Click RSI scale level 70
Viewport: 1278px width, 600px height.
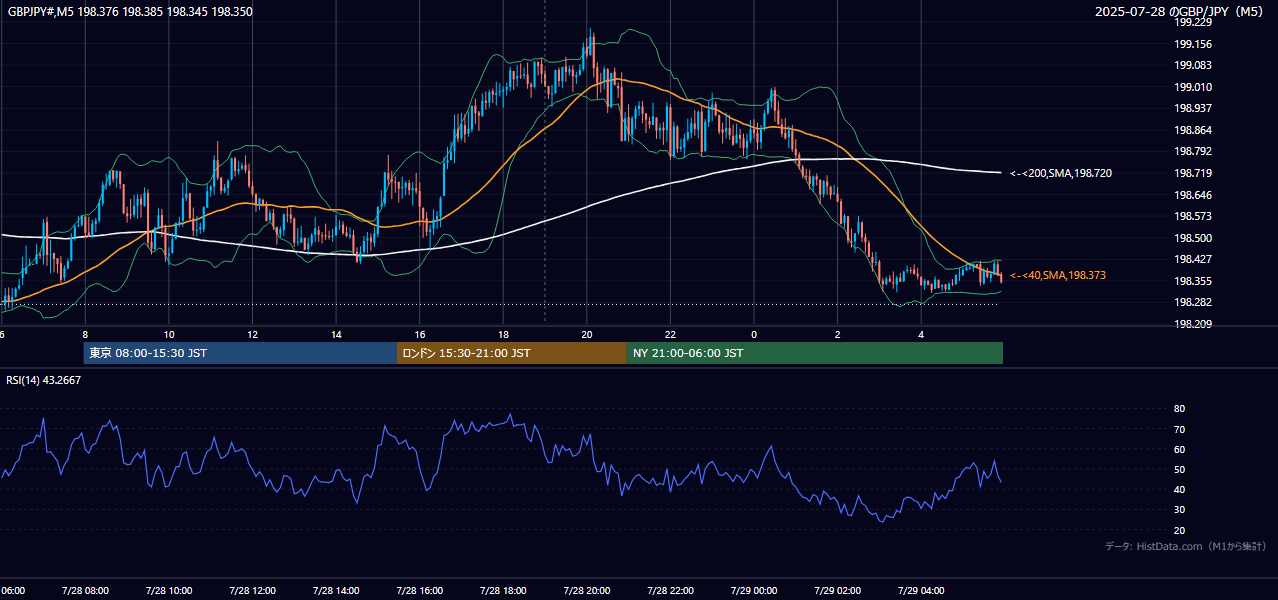coord(1180,429)
